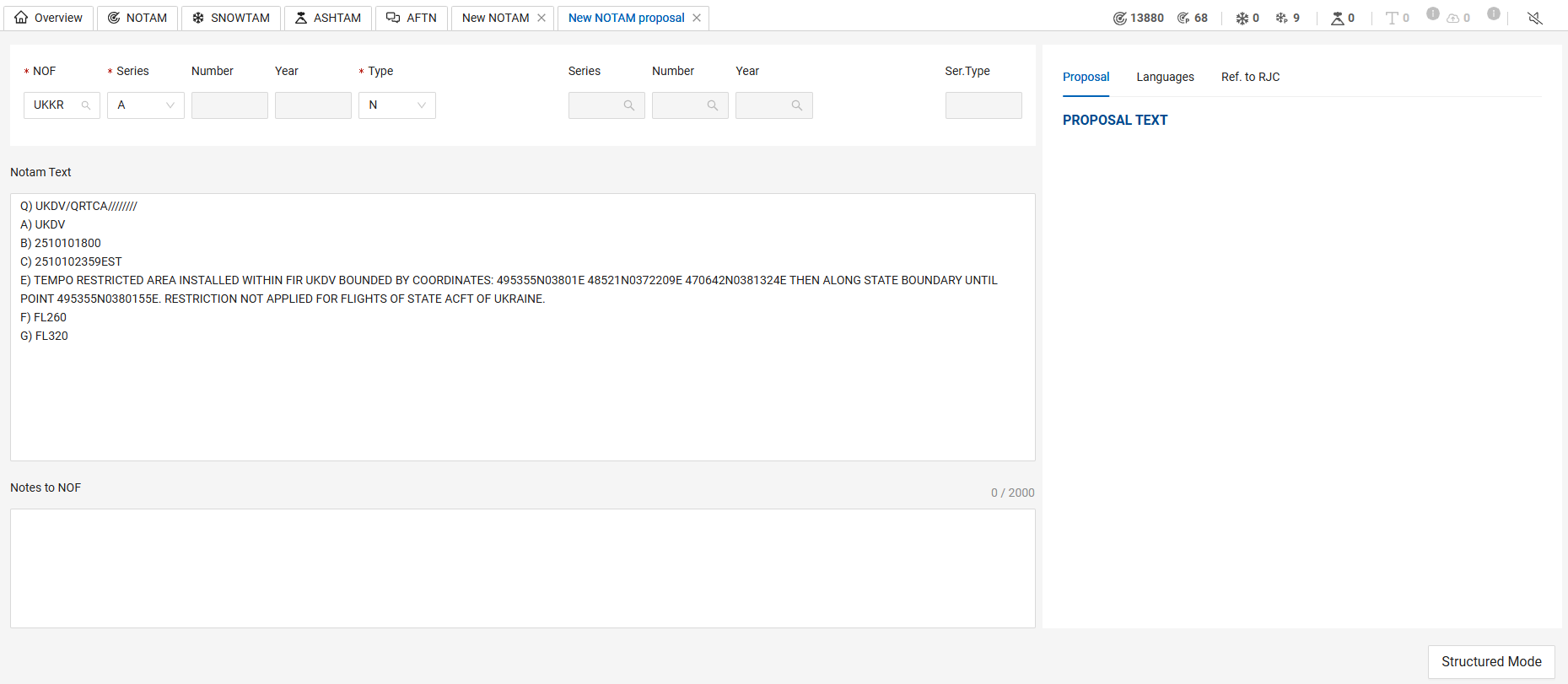Click the 'F) FL260' line

click(43, 317)
